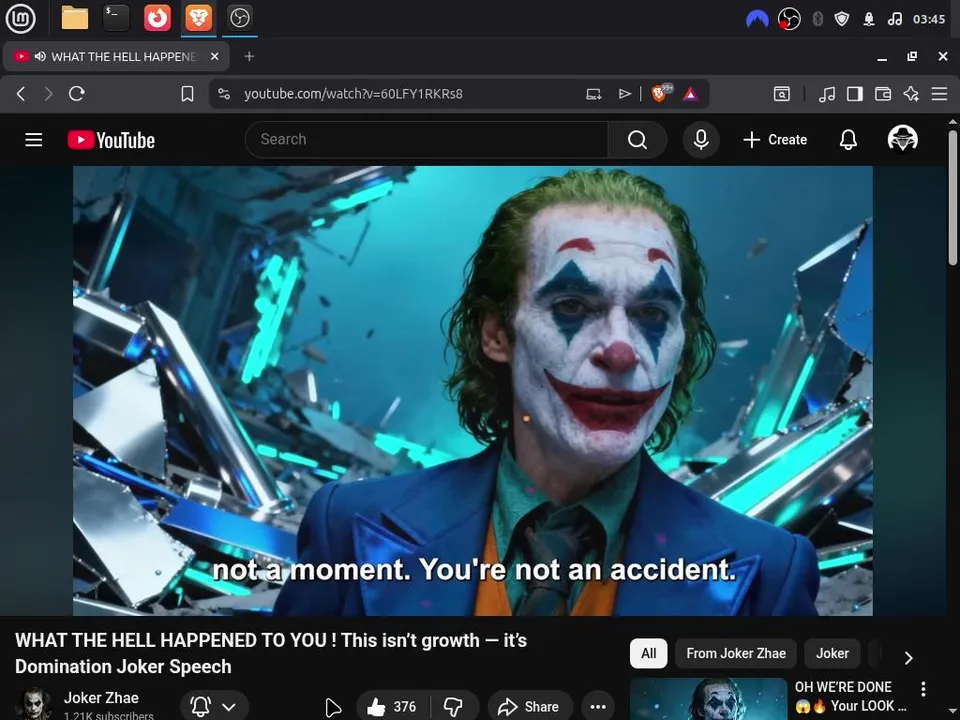Open OBS Studio from the taskbar
The image size is (960, 720).
(x=239, y=18)
